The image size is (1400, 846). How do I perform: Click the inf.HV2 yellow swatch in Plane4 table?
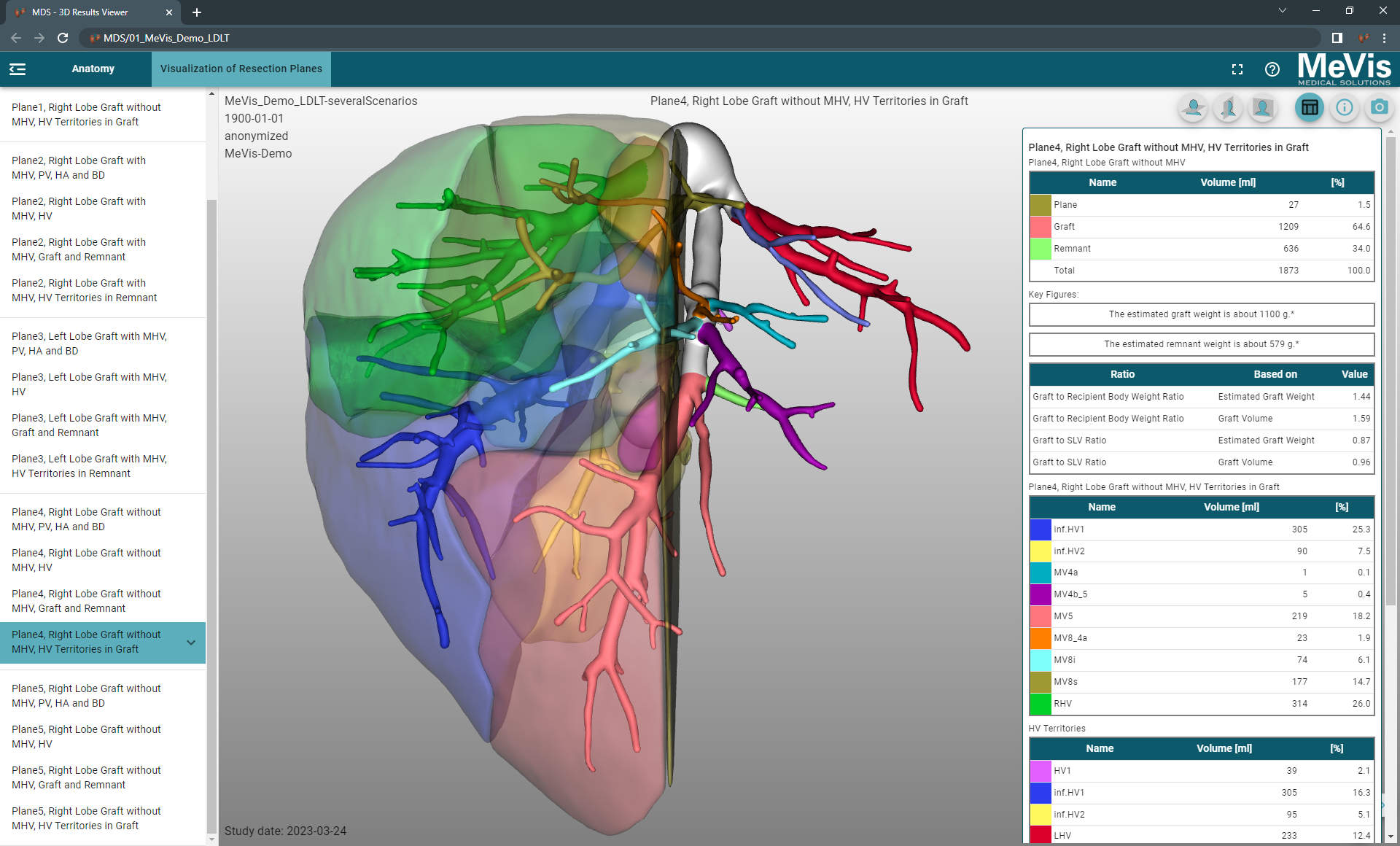pyautogui.click(x=1041, y=551)
